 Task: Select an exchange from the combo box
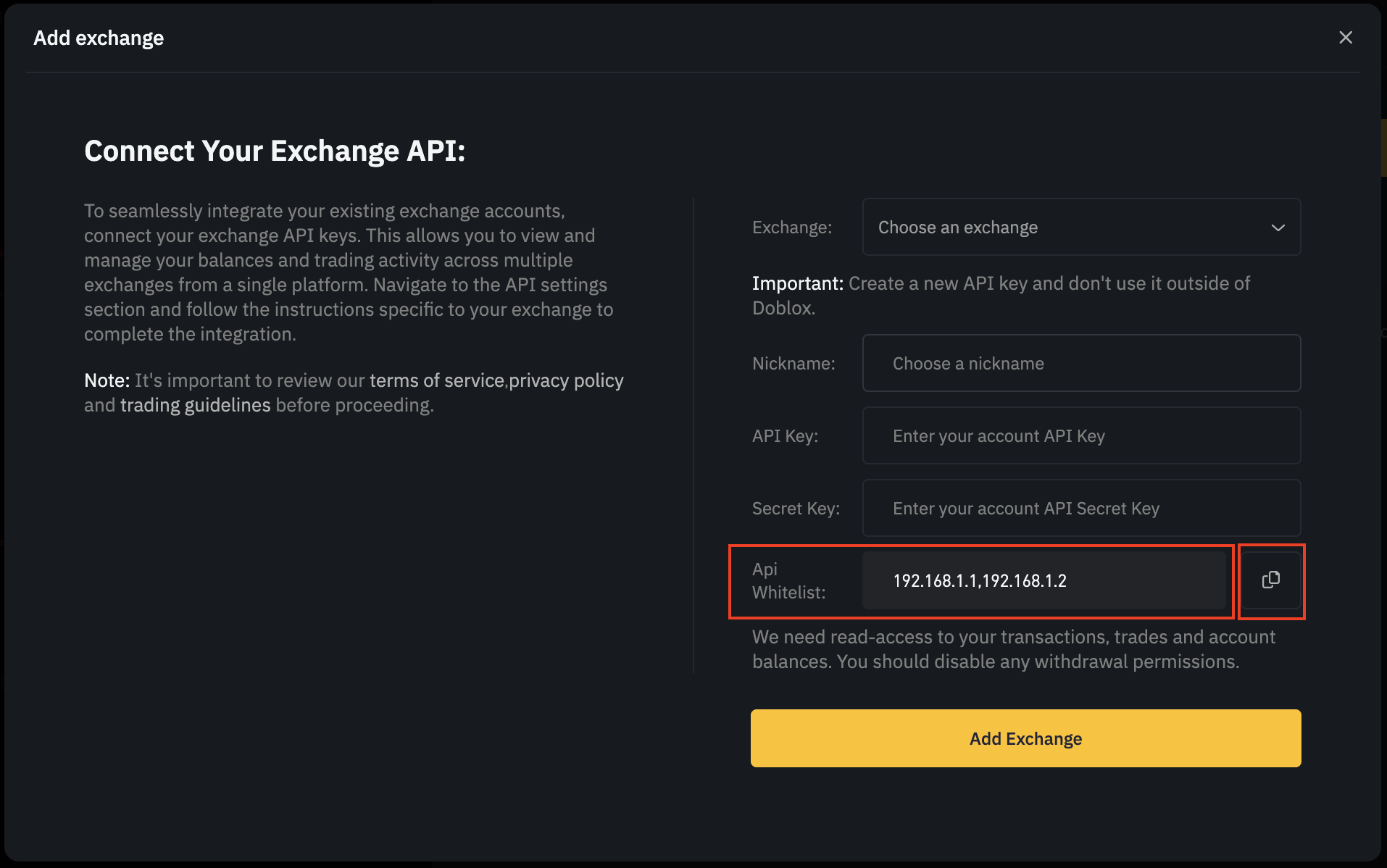1080,227
